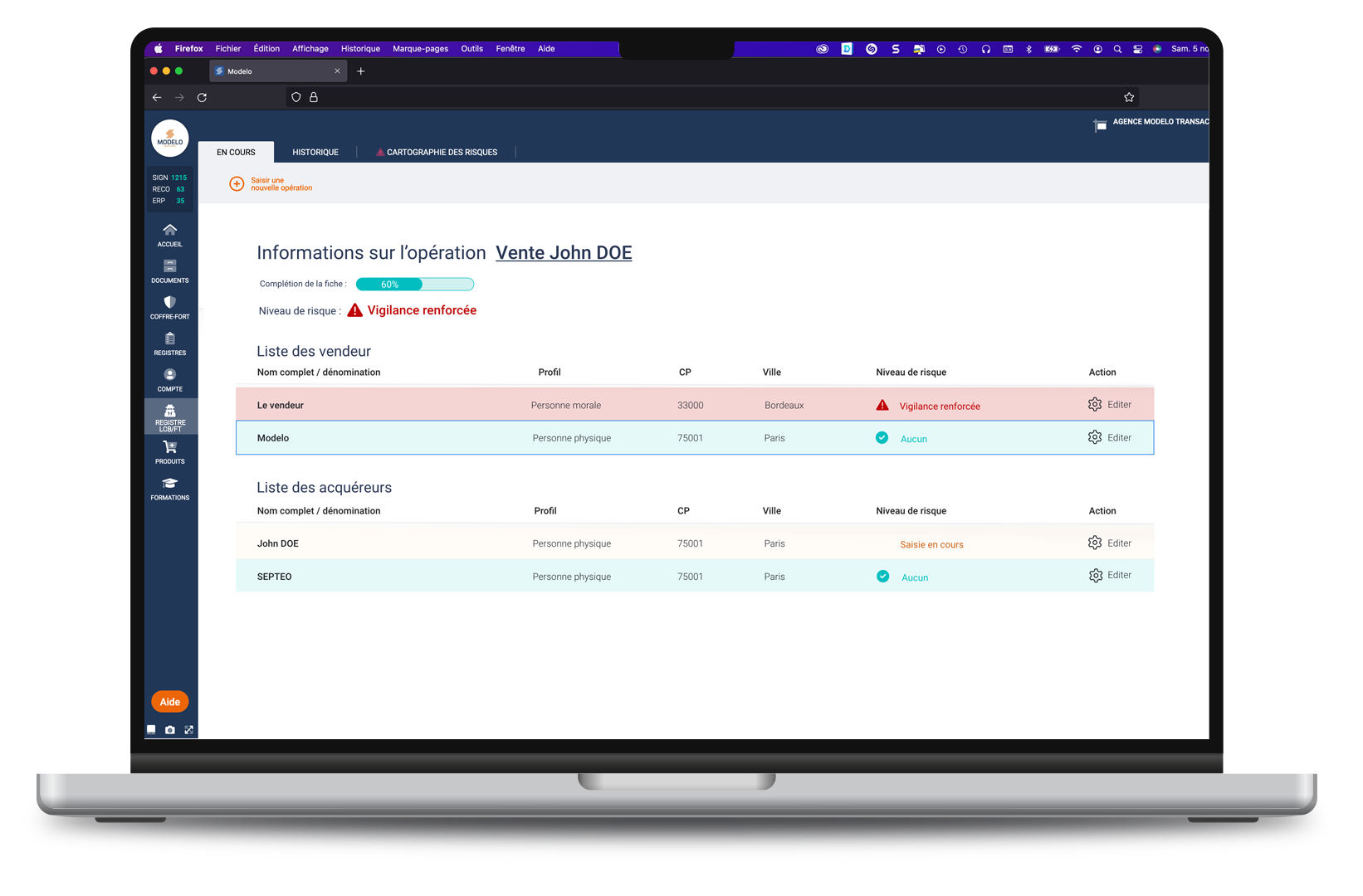Open the Vente John DOE link
The image size is (1363, 896).
point(564,253)
